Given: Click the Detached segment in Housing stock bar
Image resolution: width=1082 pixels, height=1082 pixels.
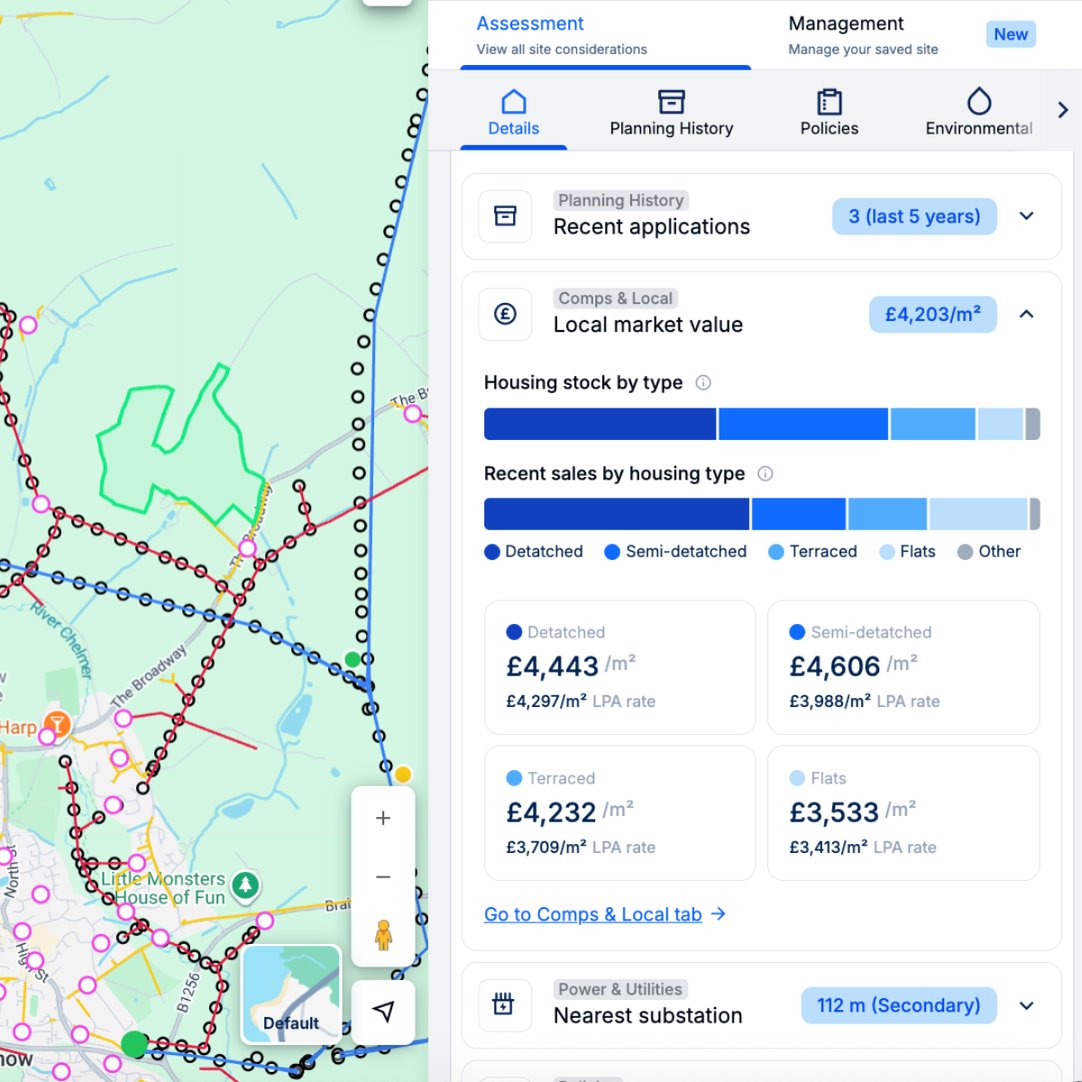Looking at the screenshot, I should point(600,424).
